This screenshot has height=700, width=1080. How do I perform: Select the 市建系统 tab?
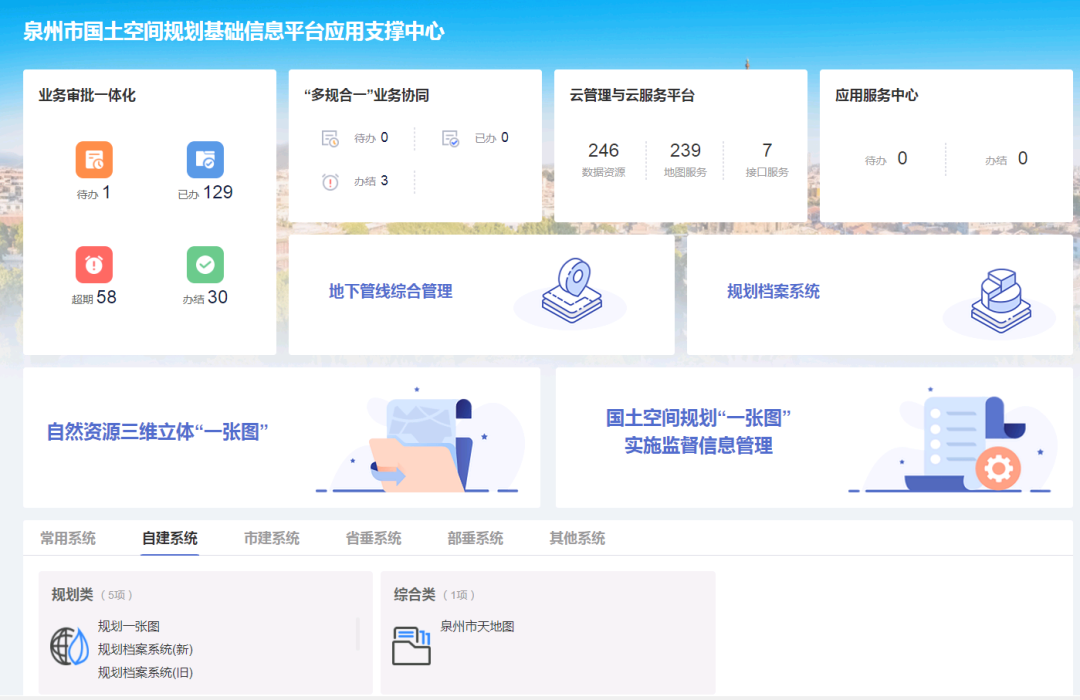271,538
